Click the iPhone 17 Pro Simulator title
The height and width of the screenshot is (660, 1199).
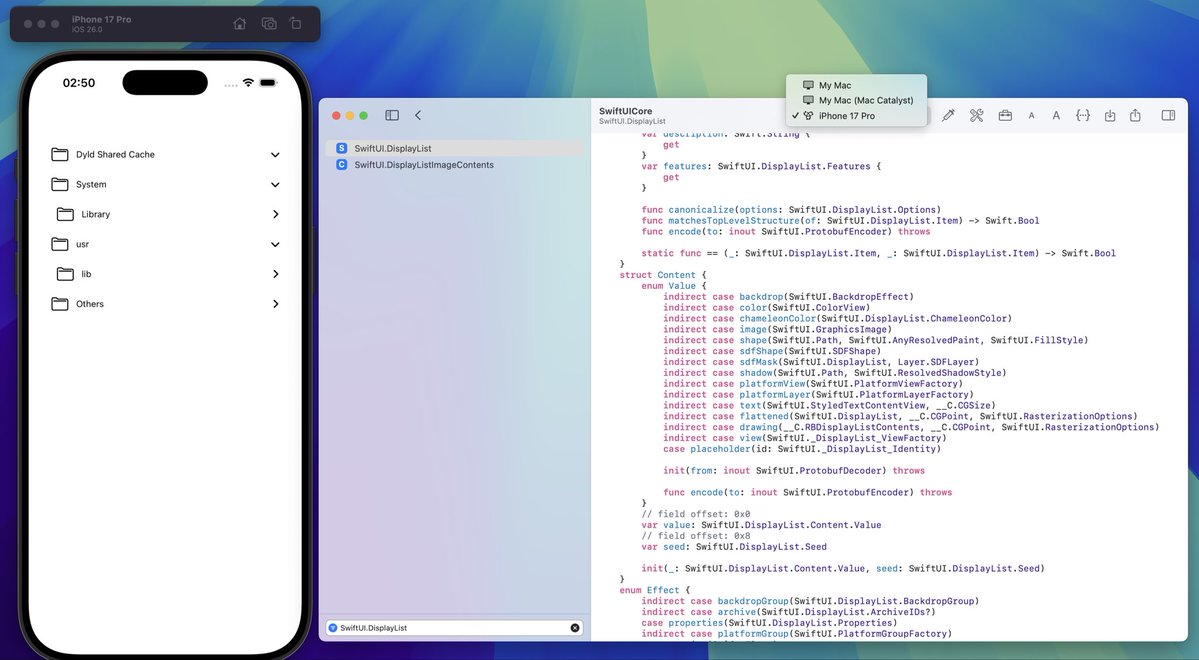101,19
